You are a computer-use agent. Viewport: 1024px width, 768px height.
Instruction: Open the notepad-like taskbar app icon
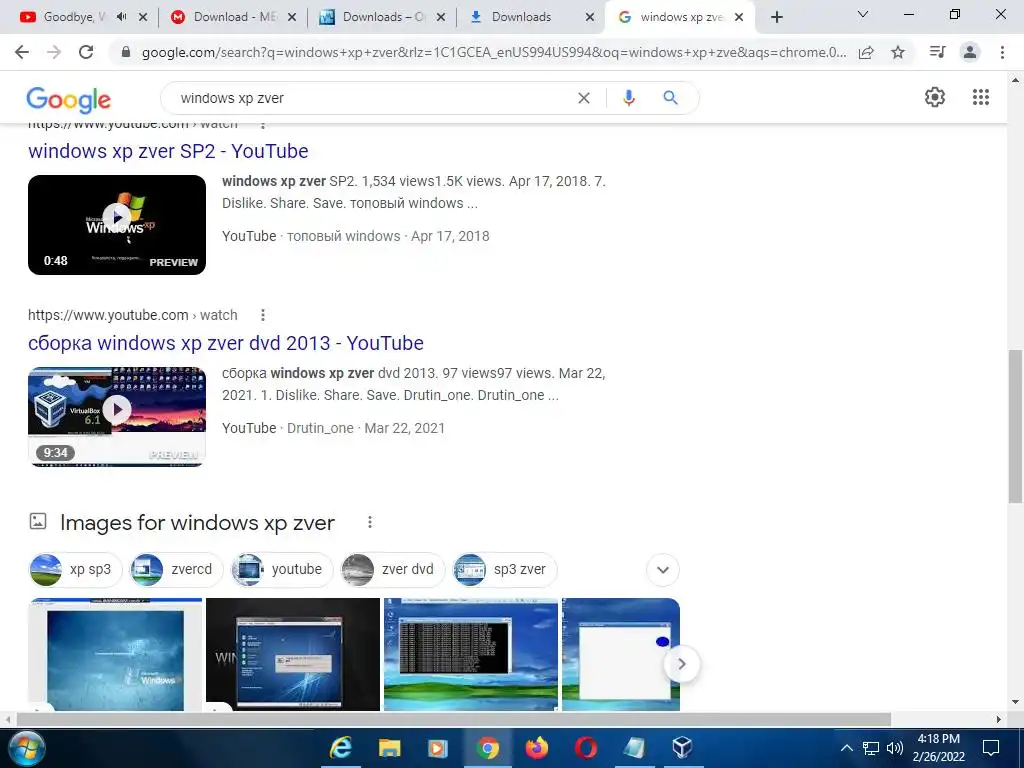click(633, 748)
